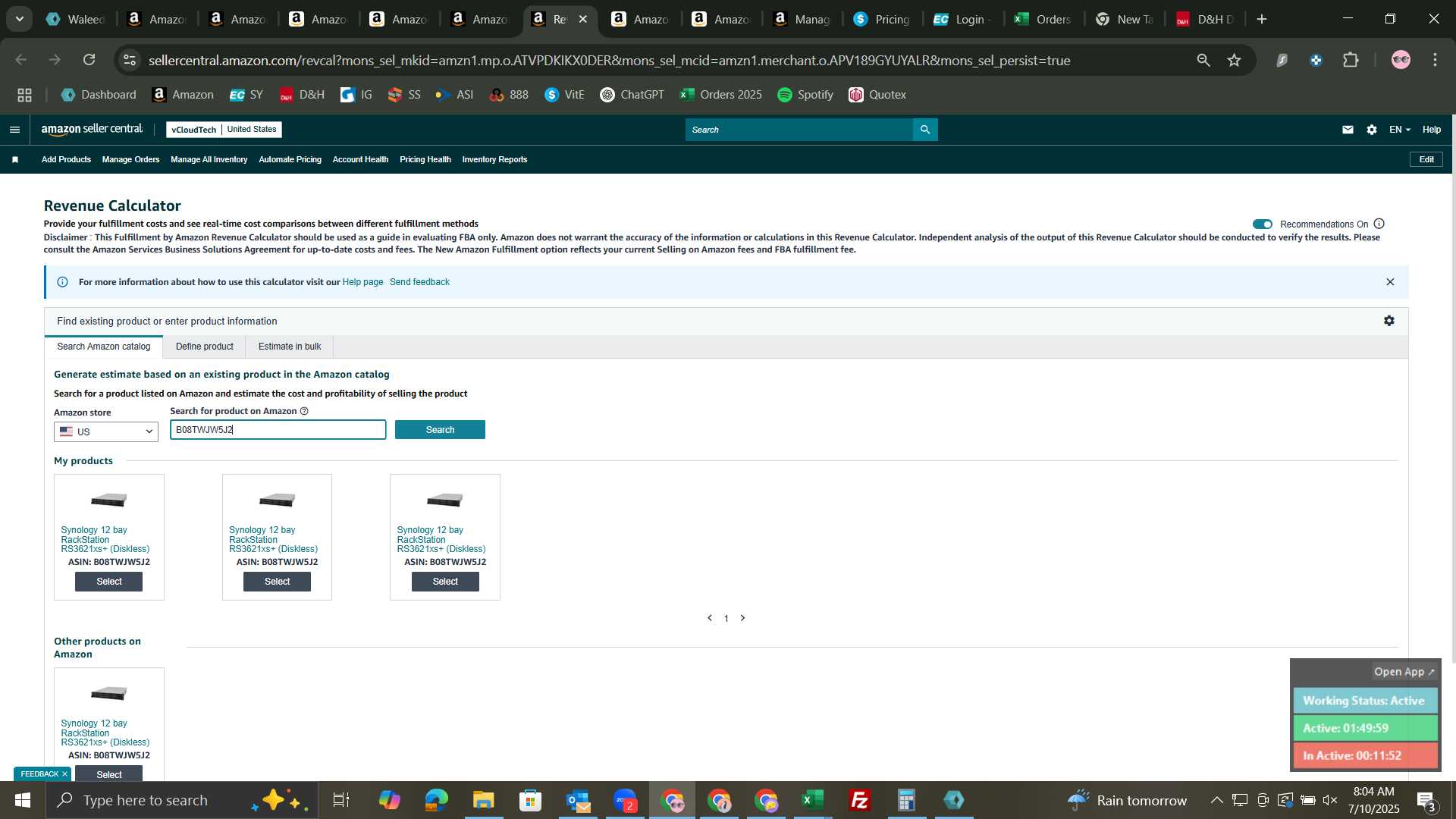Open File Explorer from the taskbar
The height and width of the screenshot is (819, 1456).
tap(483, 800)
